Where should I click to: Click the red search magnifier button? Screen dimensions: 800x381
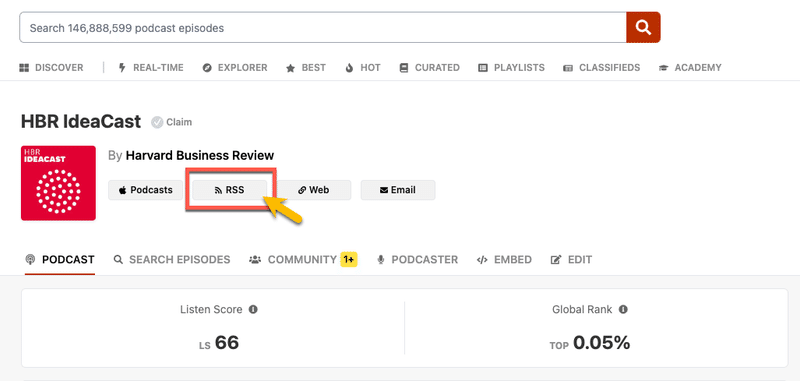[x=643, y=28]
